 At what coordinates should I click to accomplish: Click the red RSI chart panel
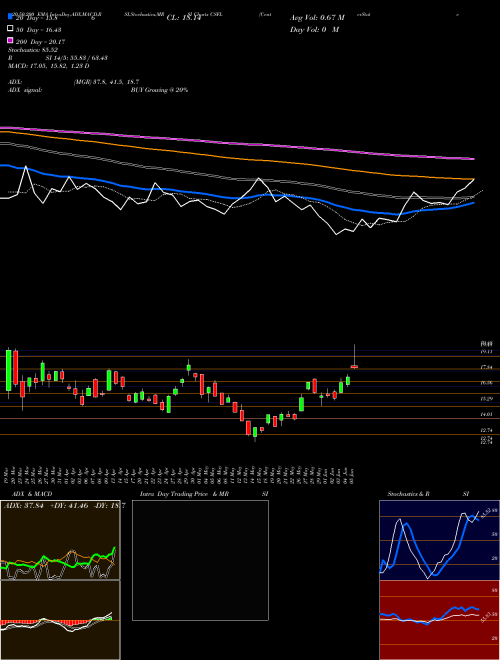click(x=439, y=620)
